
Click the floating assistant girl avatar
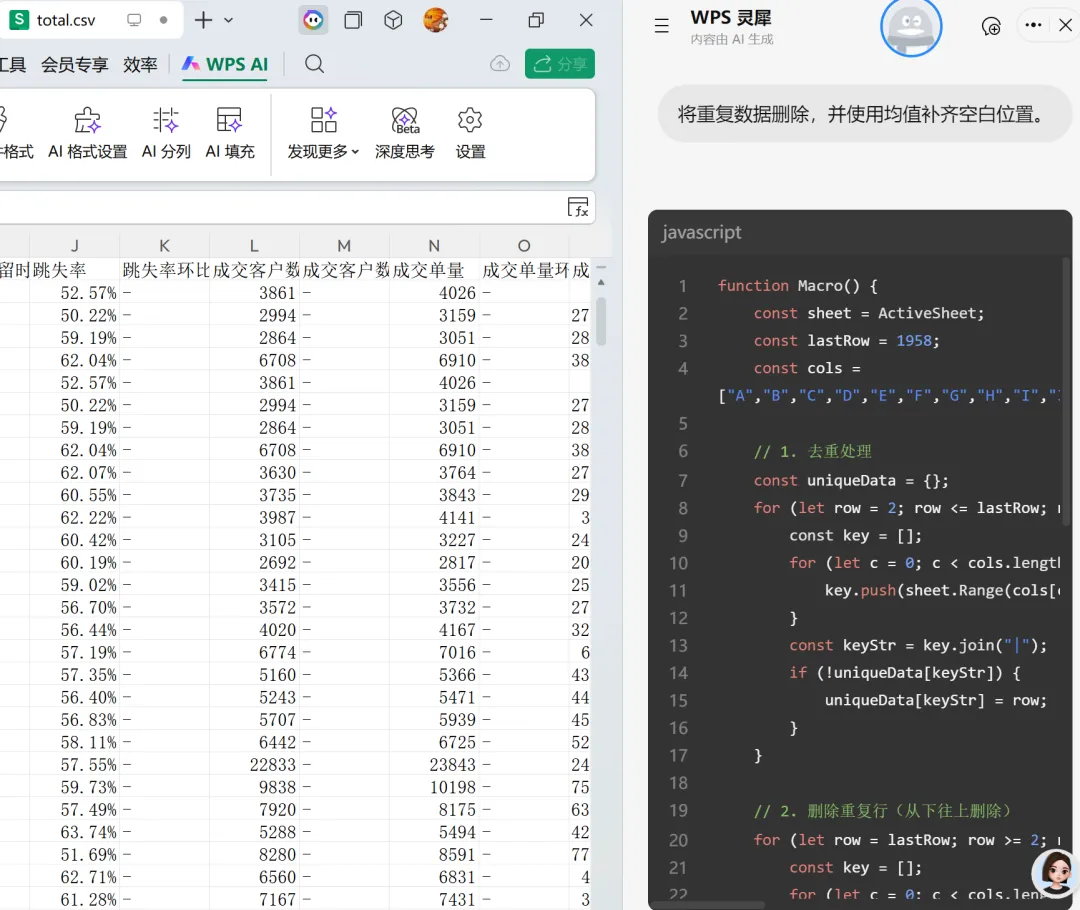pos(1055,874)
